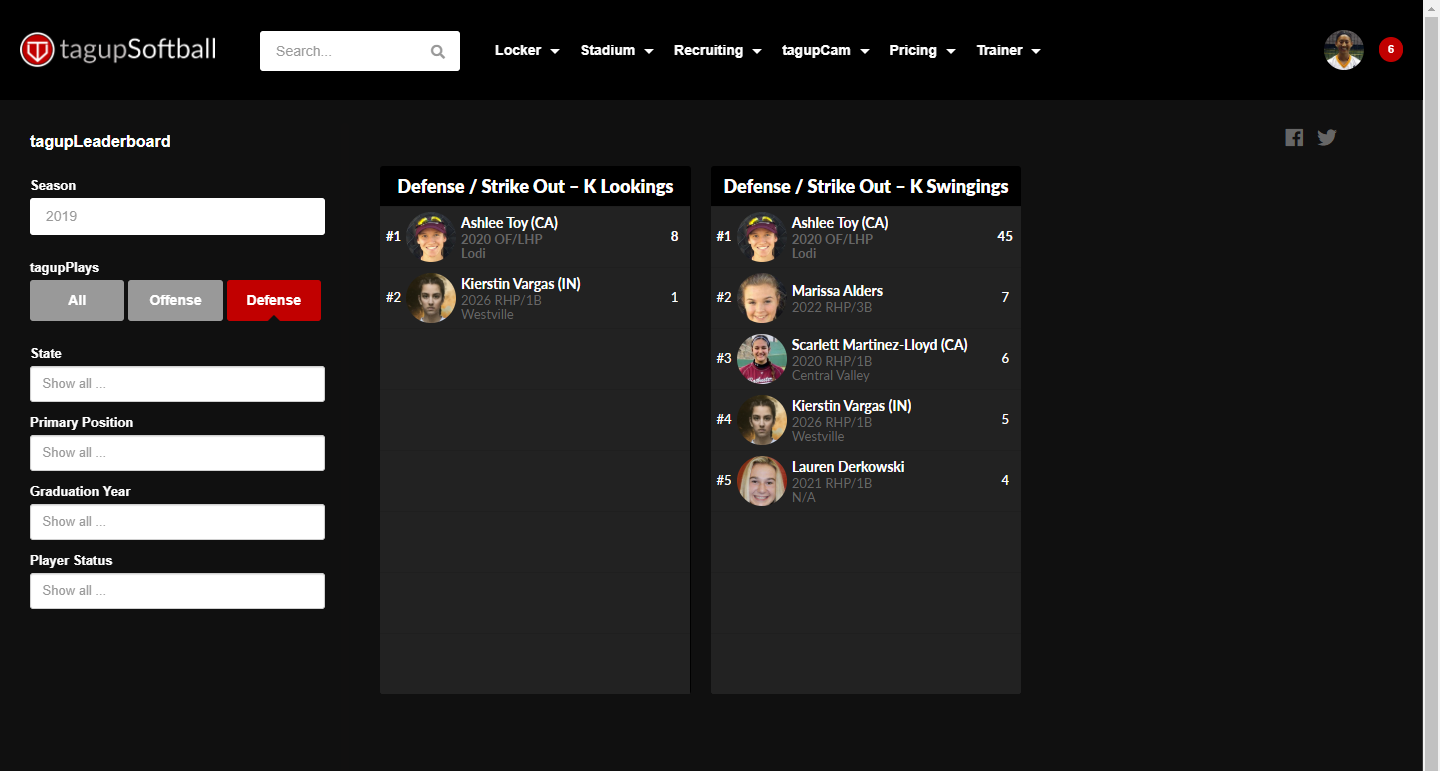The height and width of the screenshot is (771, 1440).
Task: Click the tagupSoftball logo icon
Action: point(38,50)
